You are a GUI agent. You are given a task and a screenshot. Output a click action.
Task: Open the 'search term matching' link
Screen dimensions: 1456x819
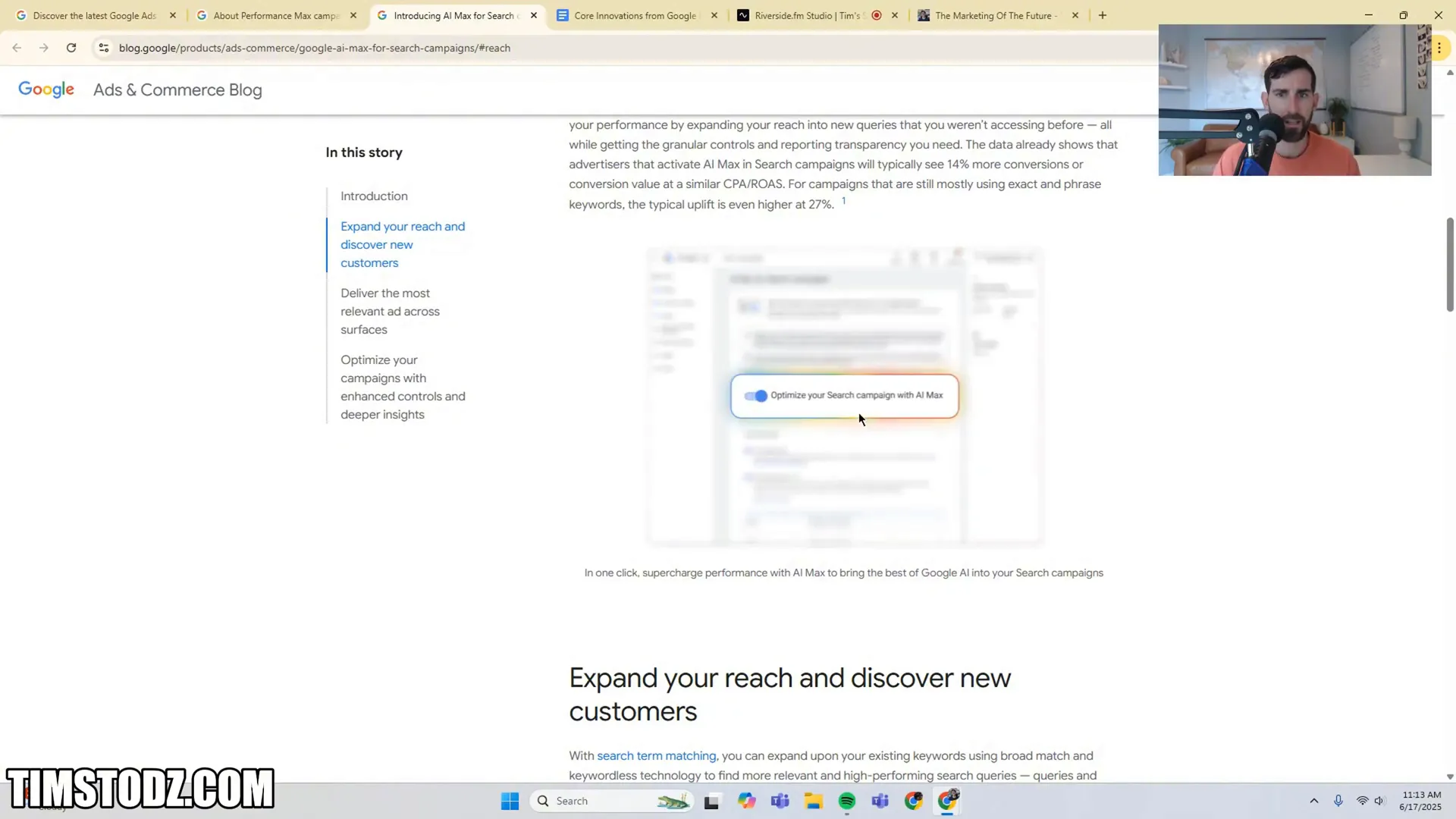[x=656, y=755]
